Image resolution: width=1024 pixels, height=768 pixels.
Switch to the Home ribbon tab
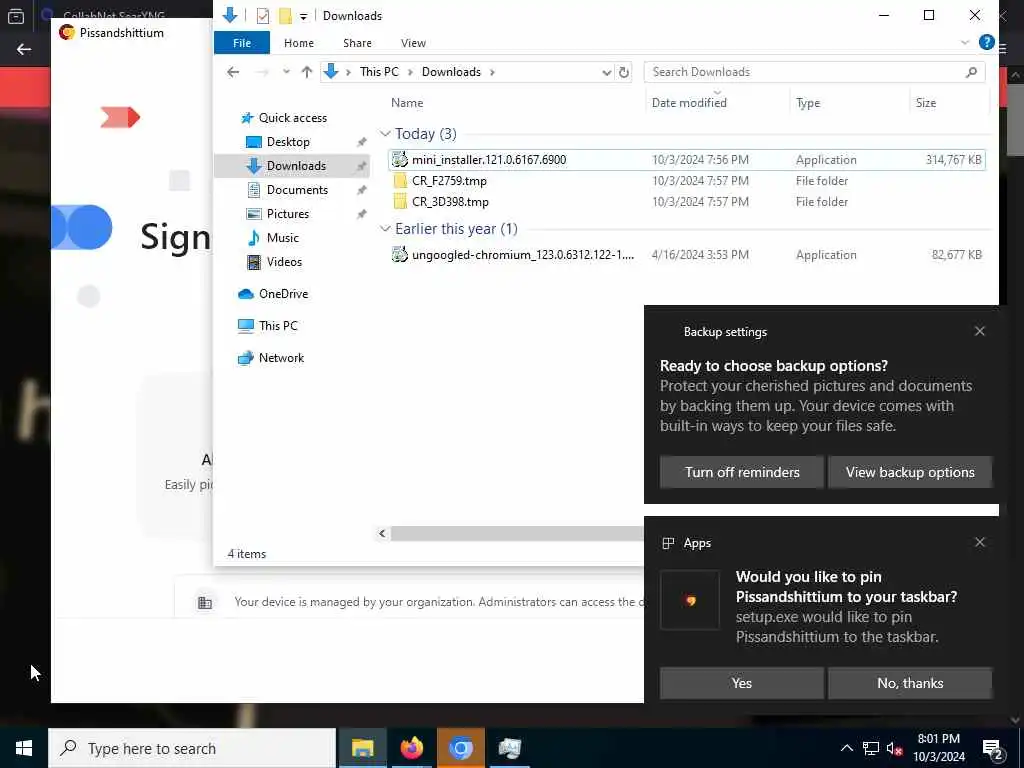pyautogui.click(x=298, y=43)
